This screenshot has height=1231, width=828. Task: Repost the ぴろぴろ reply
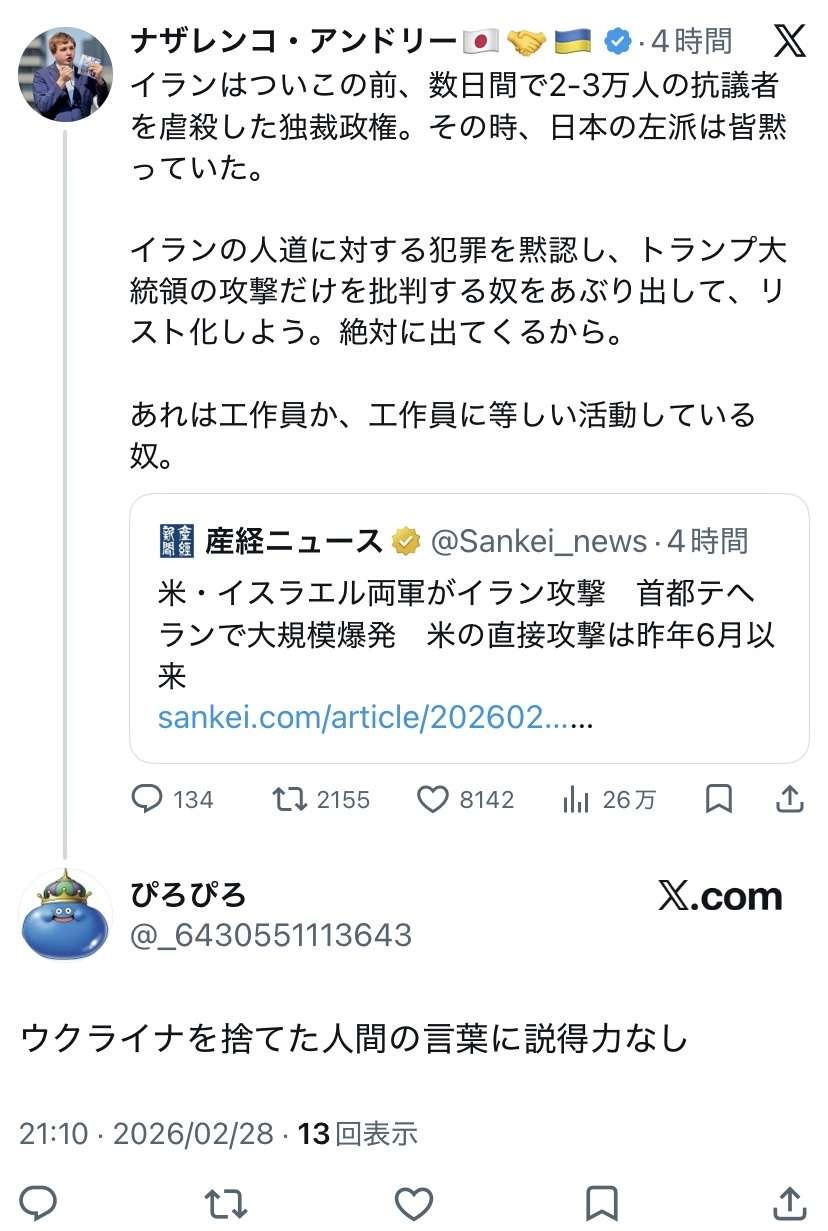225,1201
